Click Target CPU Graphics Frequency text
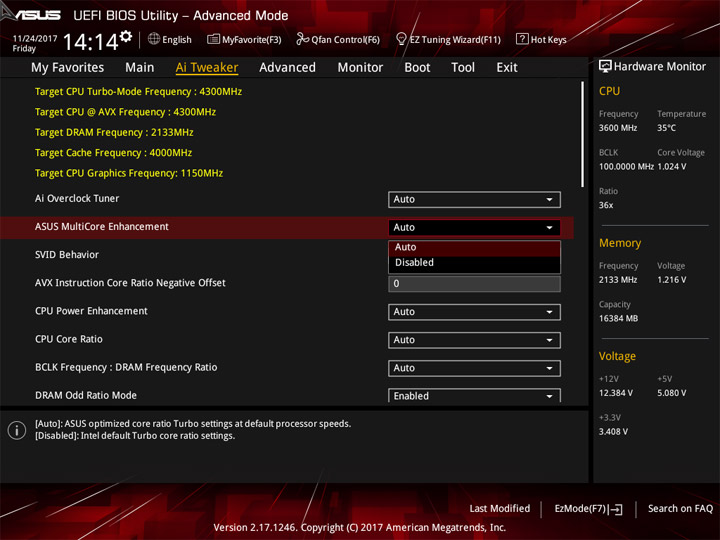 pos(129,174)
